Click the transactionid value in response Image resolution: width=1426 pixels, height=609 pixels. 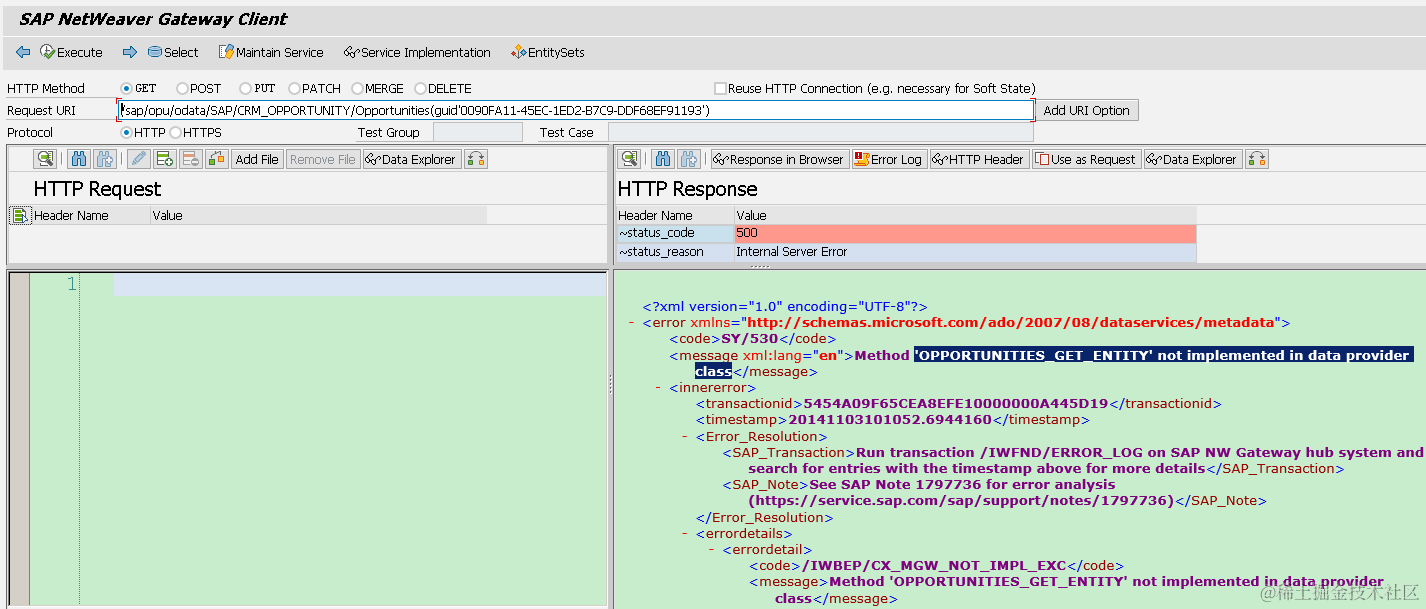pyautogui.click(x=956, y=404)
